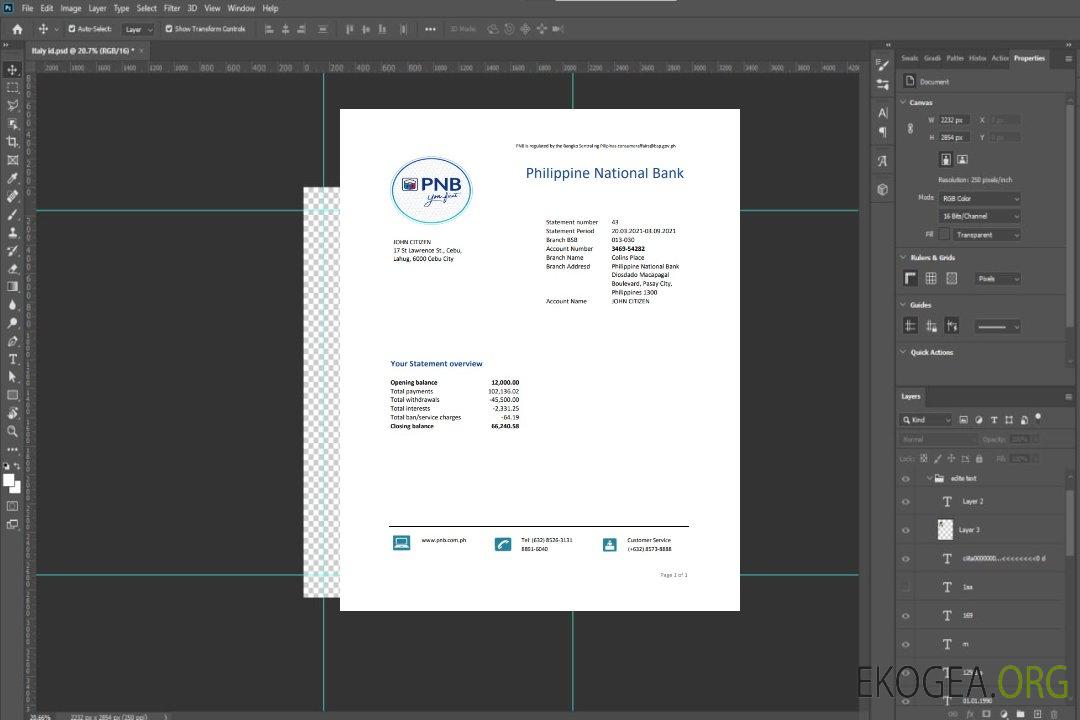Collapse the Canvas section

(x=904, y=102)
